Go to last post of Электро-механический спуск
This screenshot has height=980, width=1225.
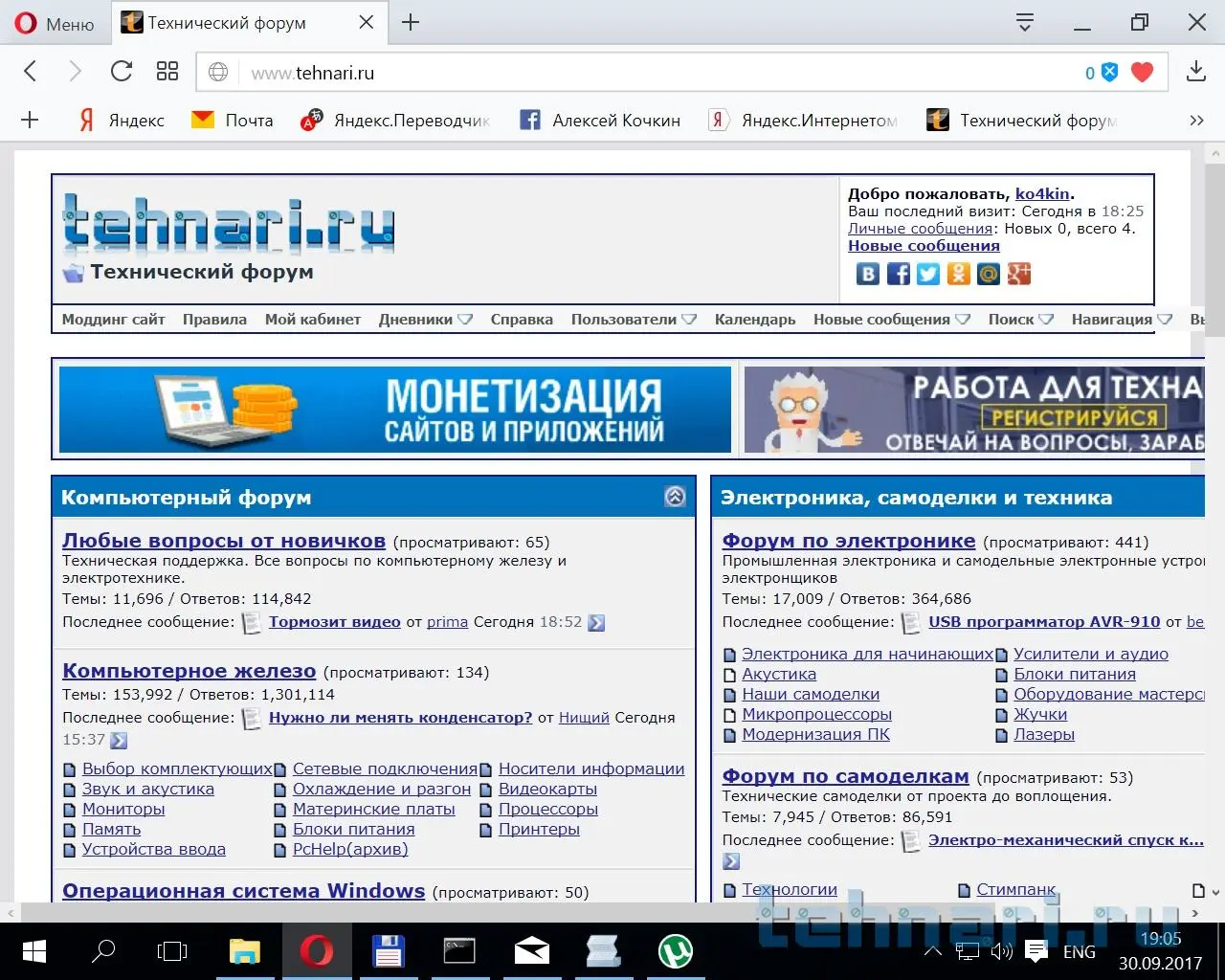(731, 861)
